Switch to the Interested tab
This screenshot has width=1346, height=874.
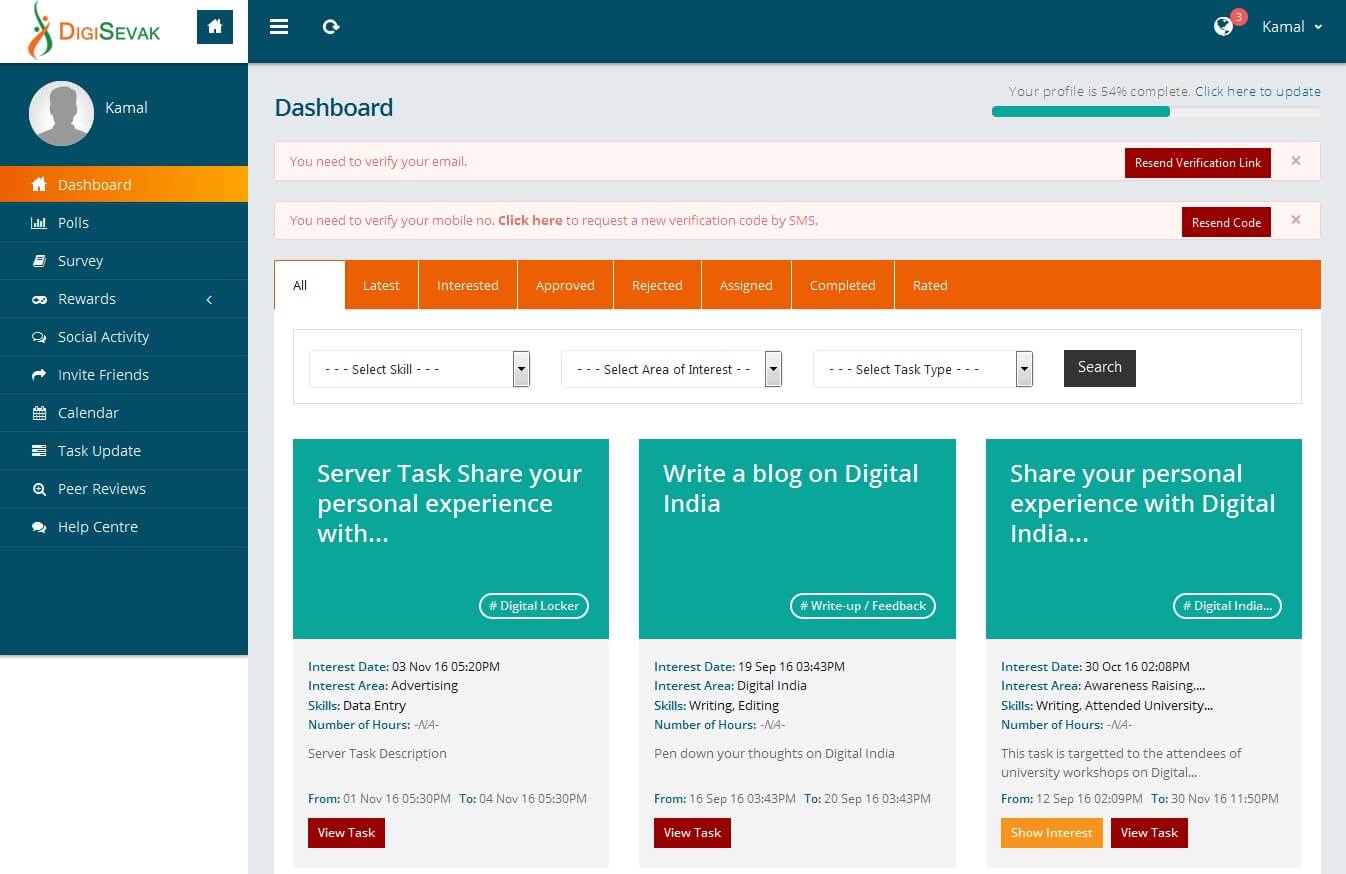467,285
